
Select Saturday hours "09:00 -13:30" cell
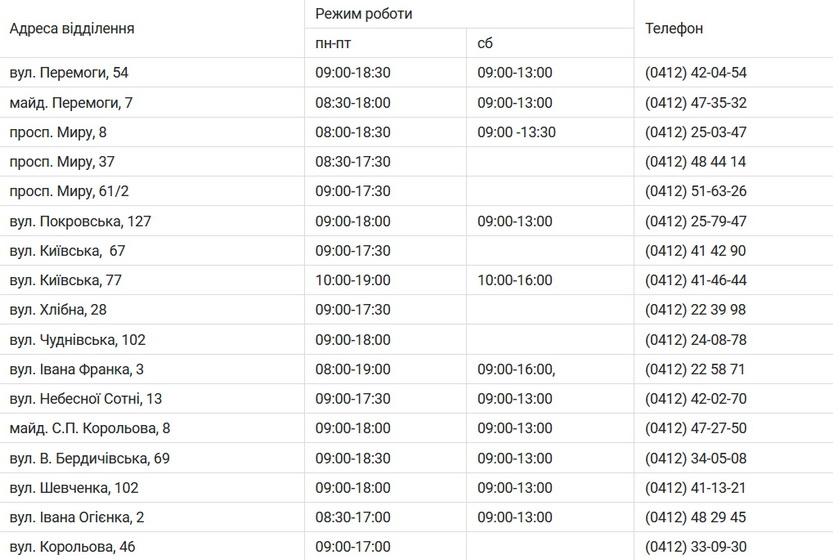click(517, 132)
